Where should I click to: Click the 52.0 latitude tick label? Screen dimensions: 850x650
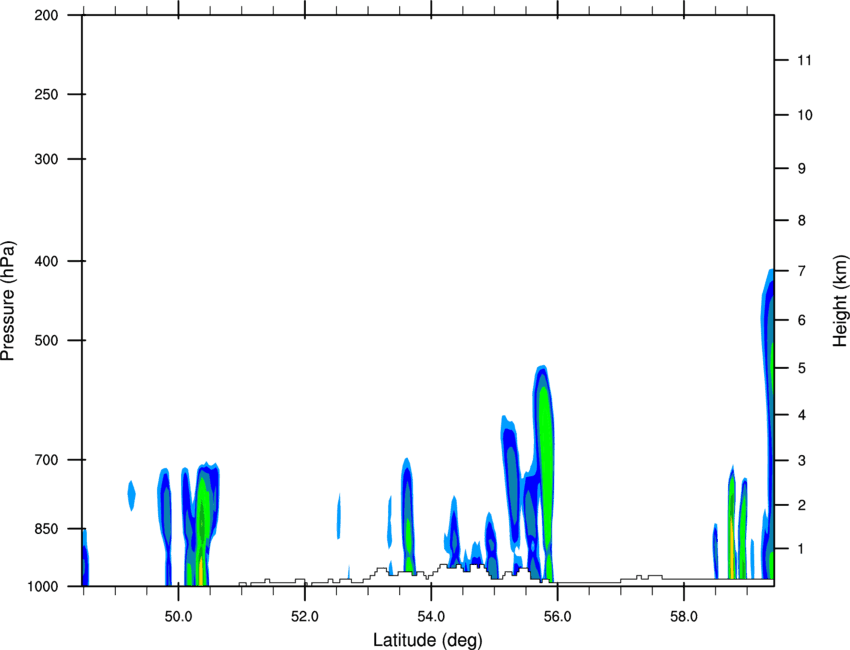point(305,617)
